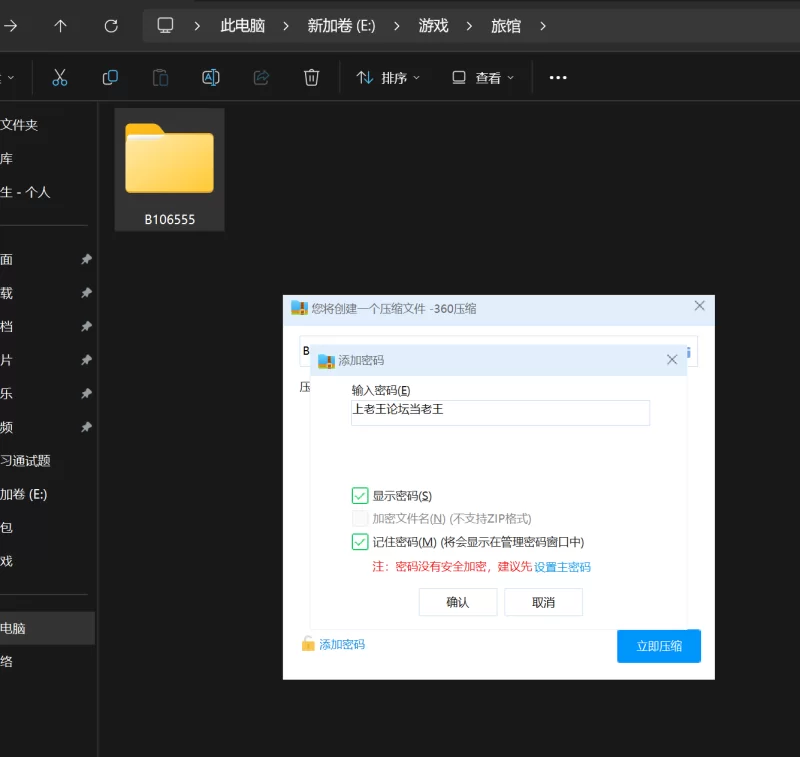Rename the selected item via toolbar icon
This screenshot has width=800, height=757.
(211, 78)
